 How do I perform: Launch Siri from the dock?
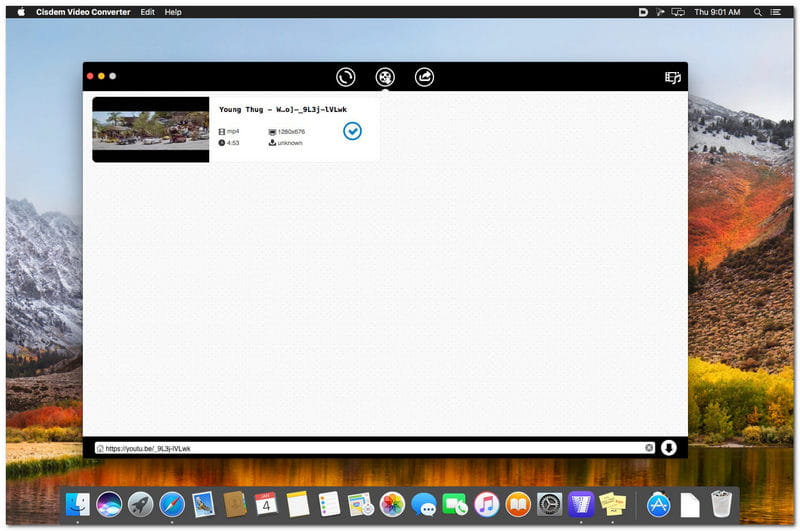109,504
